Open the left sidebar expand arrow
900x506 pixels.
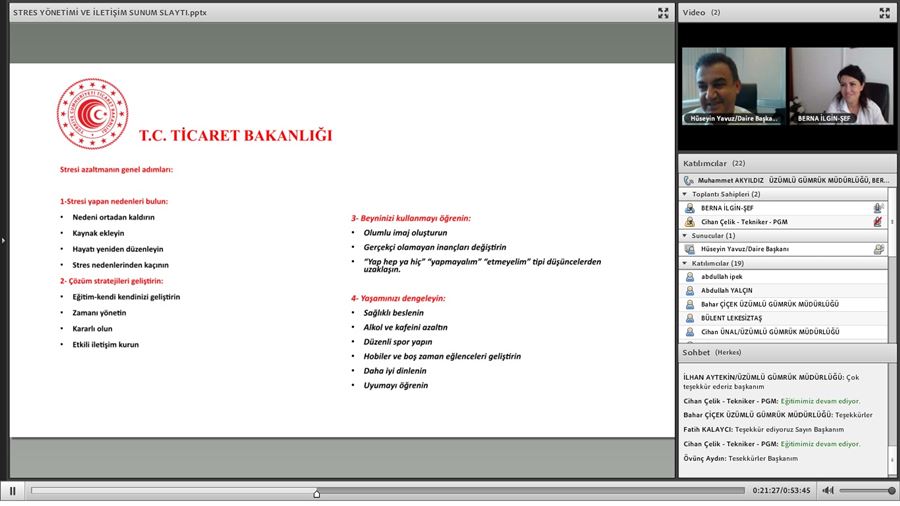tap(3, 240)
